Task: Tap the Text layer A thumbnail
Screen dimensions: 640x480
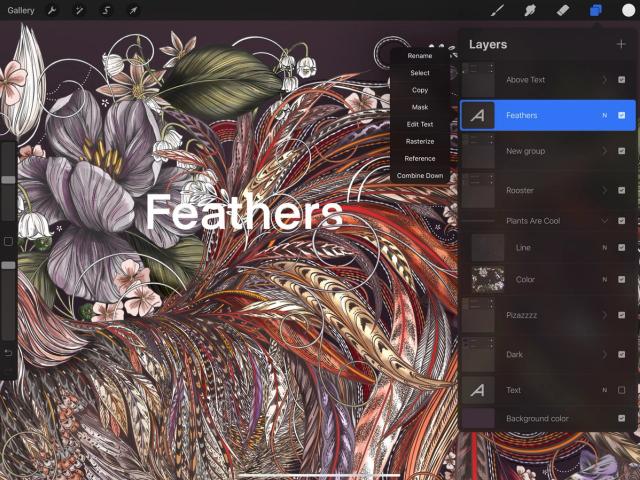Action: point(478,390)
